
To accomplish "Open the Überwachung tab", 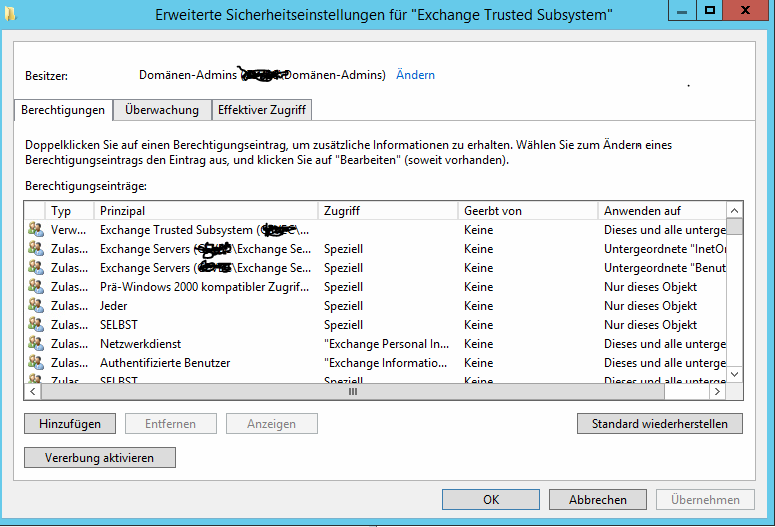I will (x=162, y=110).
